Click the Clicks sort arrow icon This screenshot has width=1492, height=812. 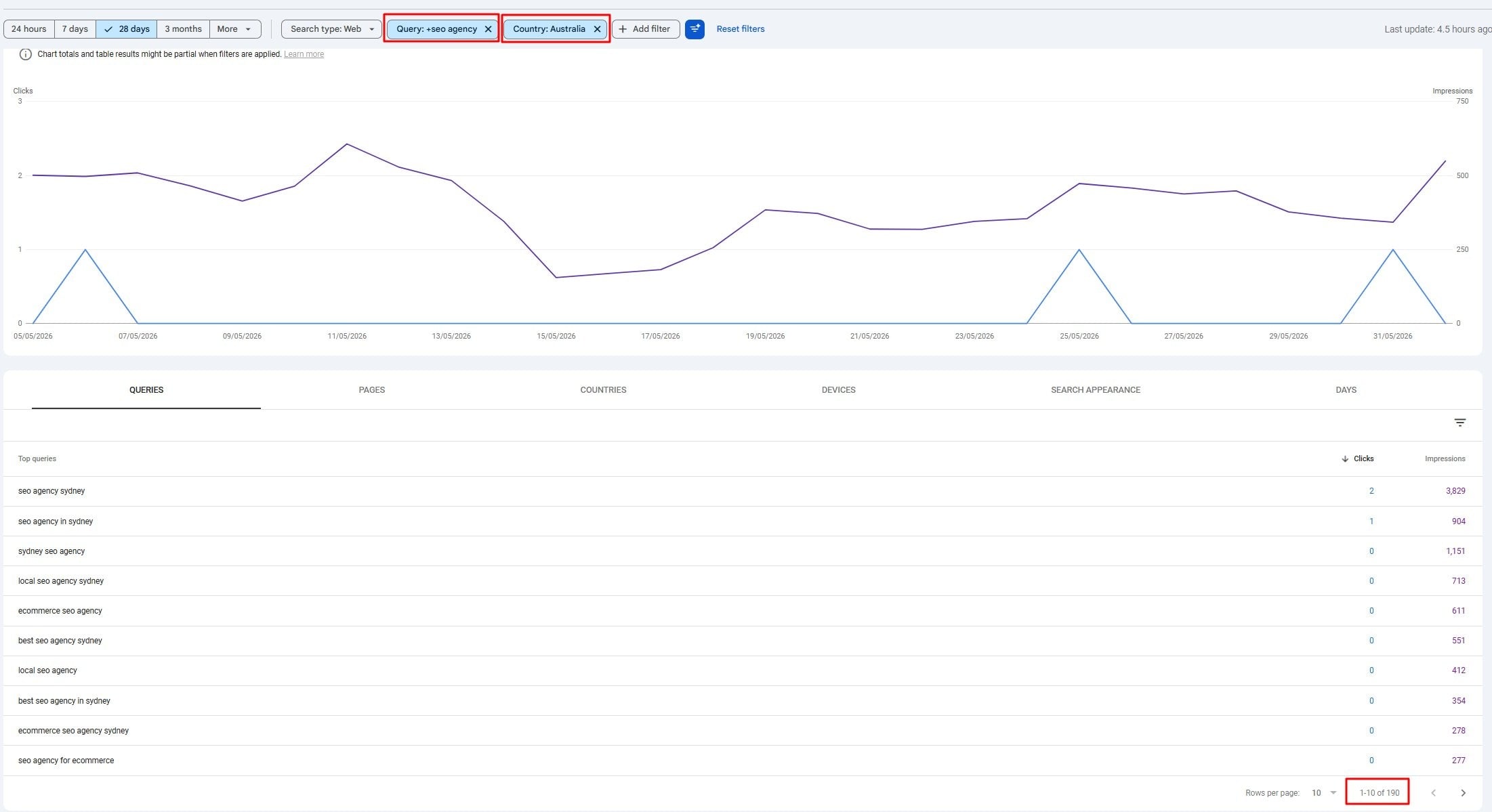point(1345,459)
